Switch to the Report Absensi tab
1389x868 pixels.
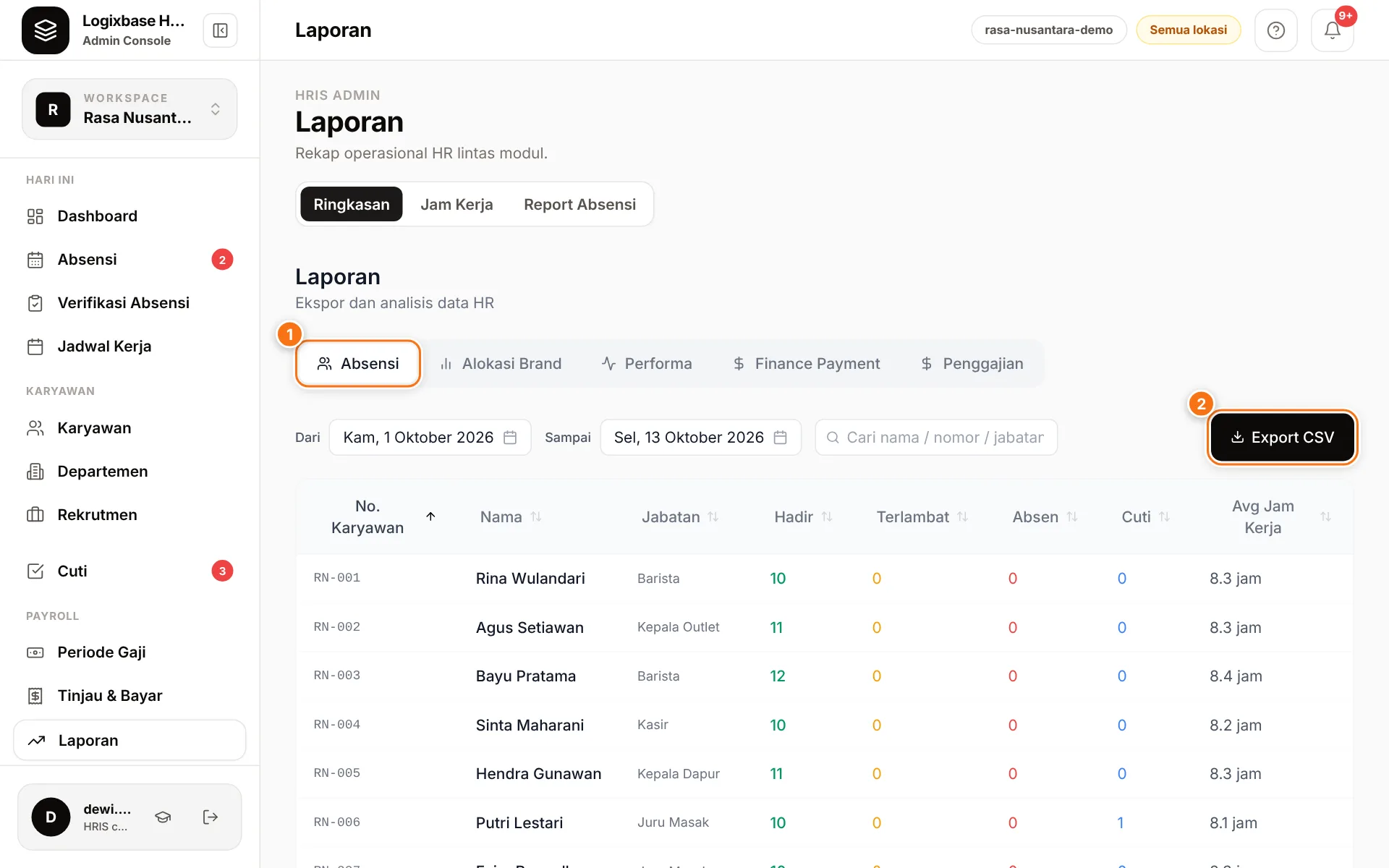click(x=579, y=205)
